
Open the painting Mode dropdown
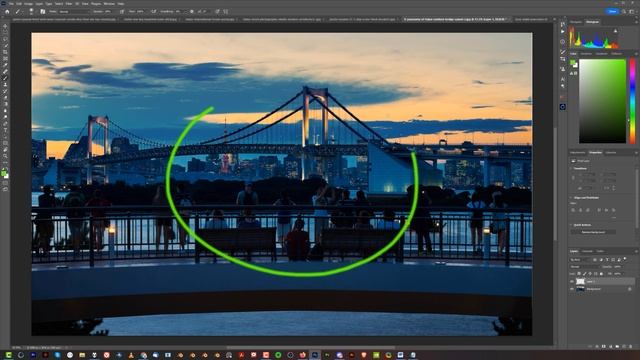[x=74, y=11]
